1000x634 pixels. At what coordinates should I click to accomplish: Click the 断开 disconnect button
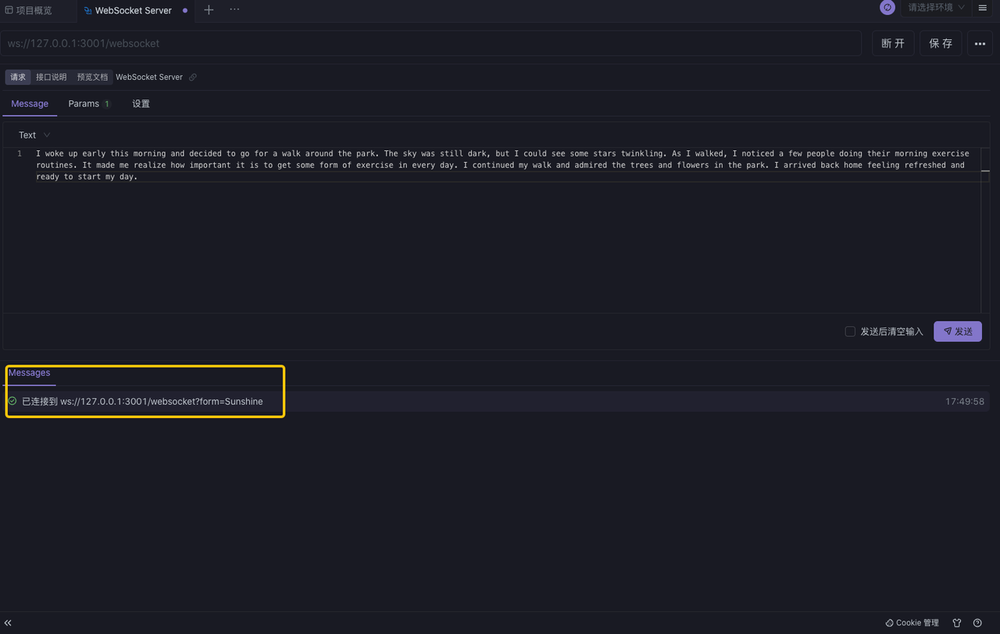pyautogui.click(x=892, y=43)
